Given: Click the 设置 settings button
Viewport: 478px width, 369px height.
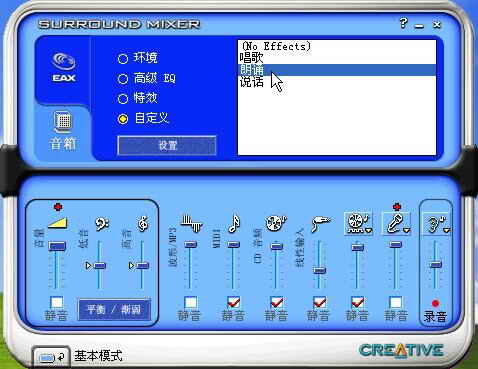Looking at the screenshot, I should pyautogui.click(x=167, y=145).
